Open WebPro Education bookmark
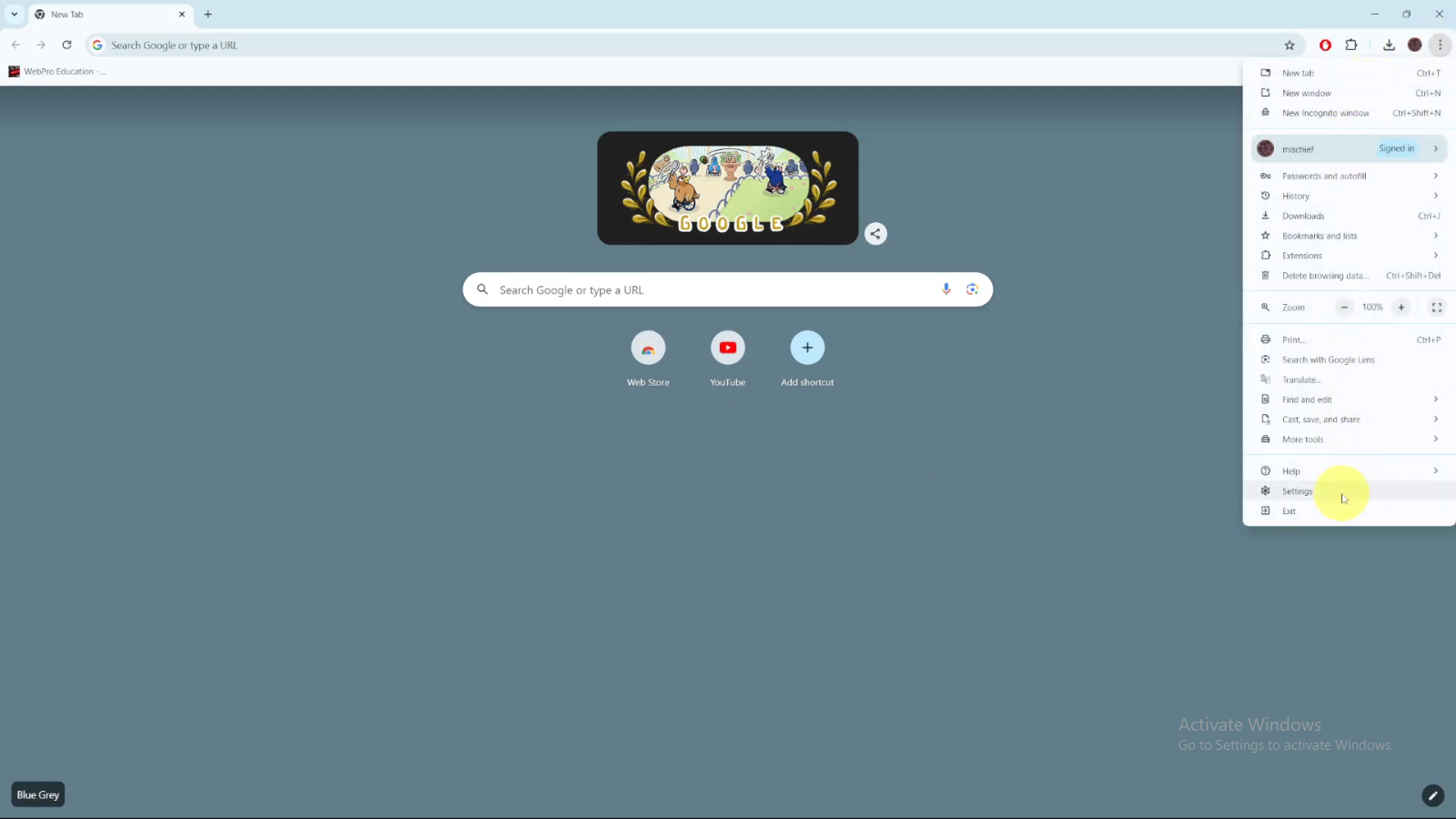Screen dimensions: 1456x819 point(56,71)
